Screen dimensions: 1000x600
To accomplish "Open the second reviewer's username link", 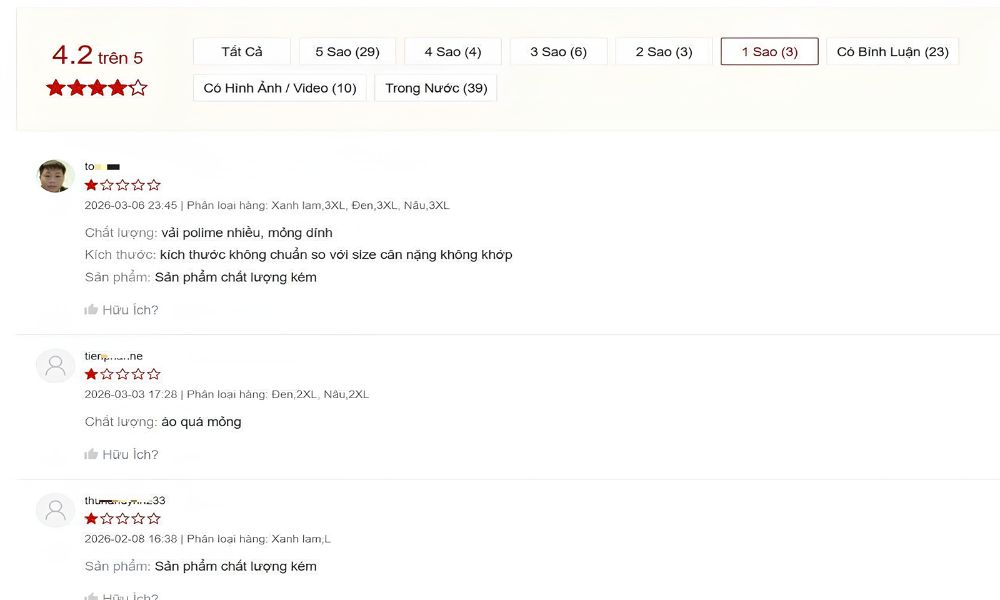I will [113, 356].
